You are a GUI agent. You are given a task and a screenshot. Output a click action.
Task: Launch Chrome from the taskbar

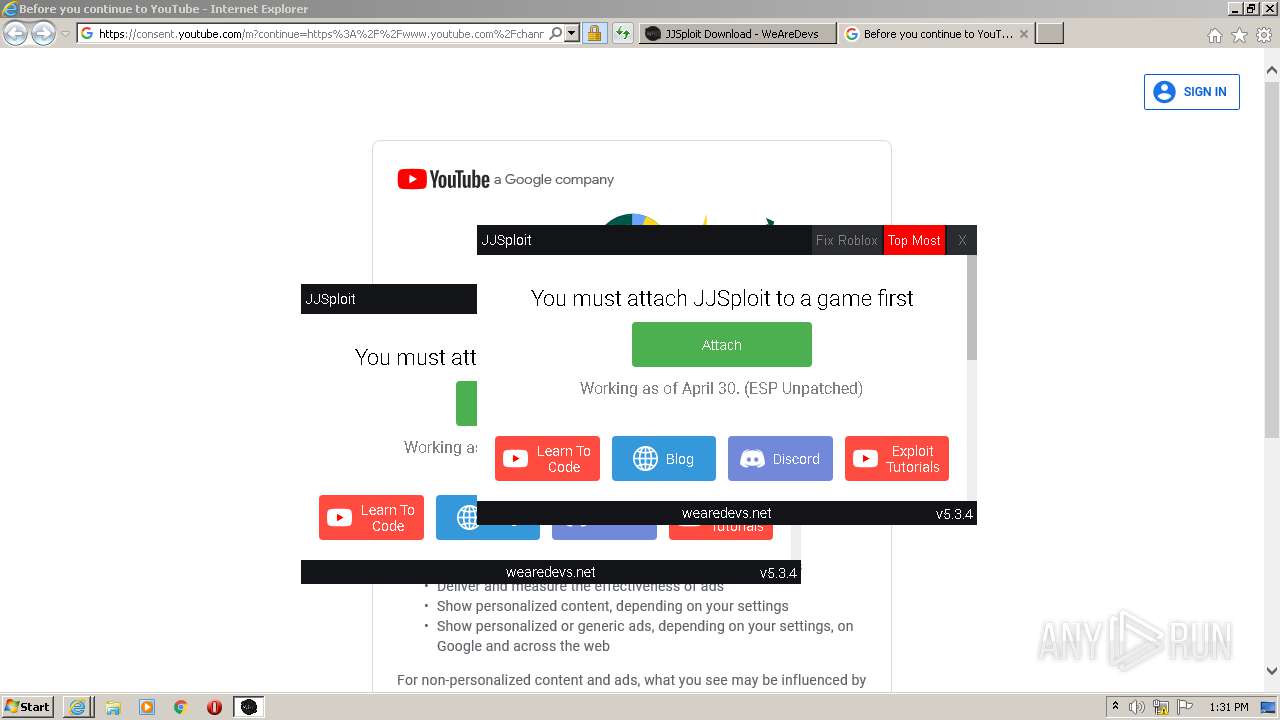pos(181,707)
